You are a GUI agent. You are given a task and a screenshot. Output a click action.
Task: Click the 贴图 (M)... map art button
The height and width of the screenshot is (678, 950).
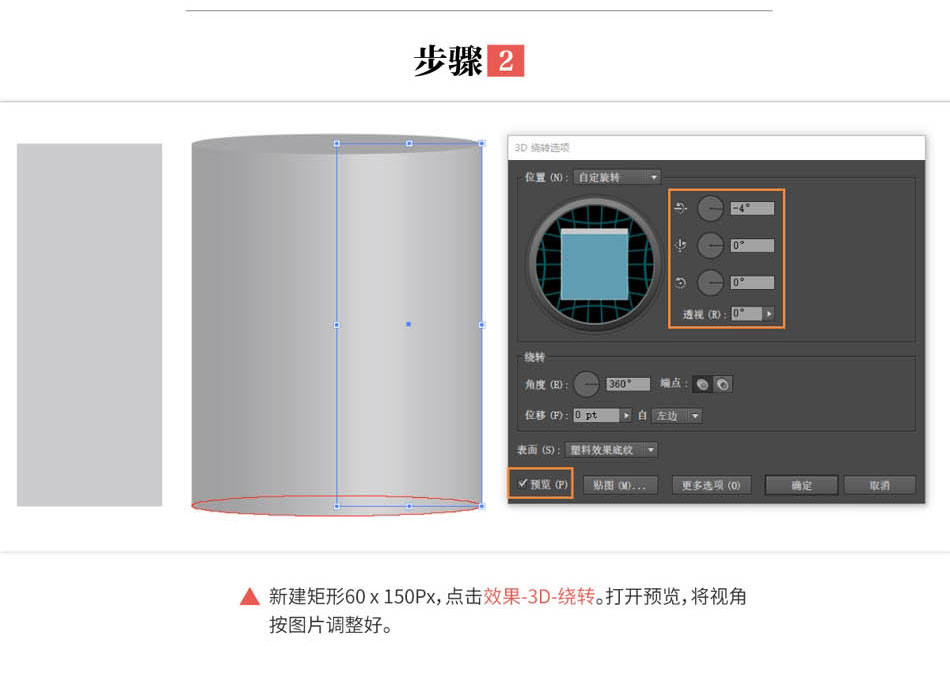[x=620, y=485]
